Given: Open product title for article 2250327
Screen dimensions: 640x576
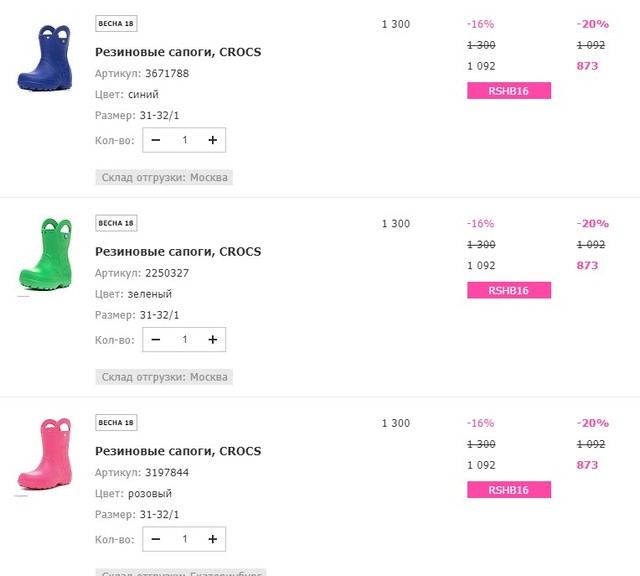Looking at the screenshot, I should [x=178, y=251].
